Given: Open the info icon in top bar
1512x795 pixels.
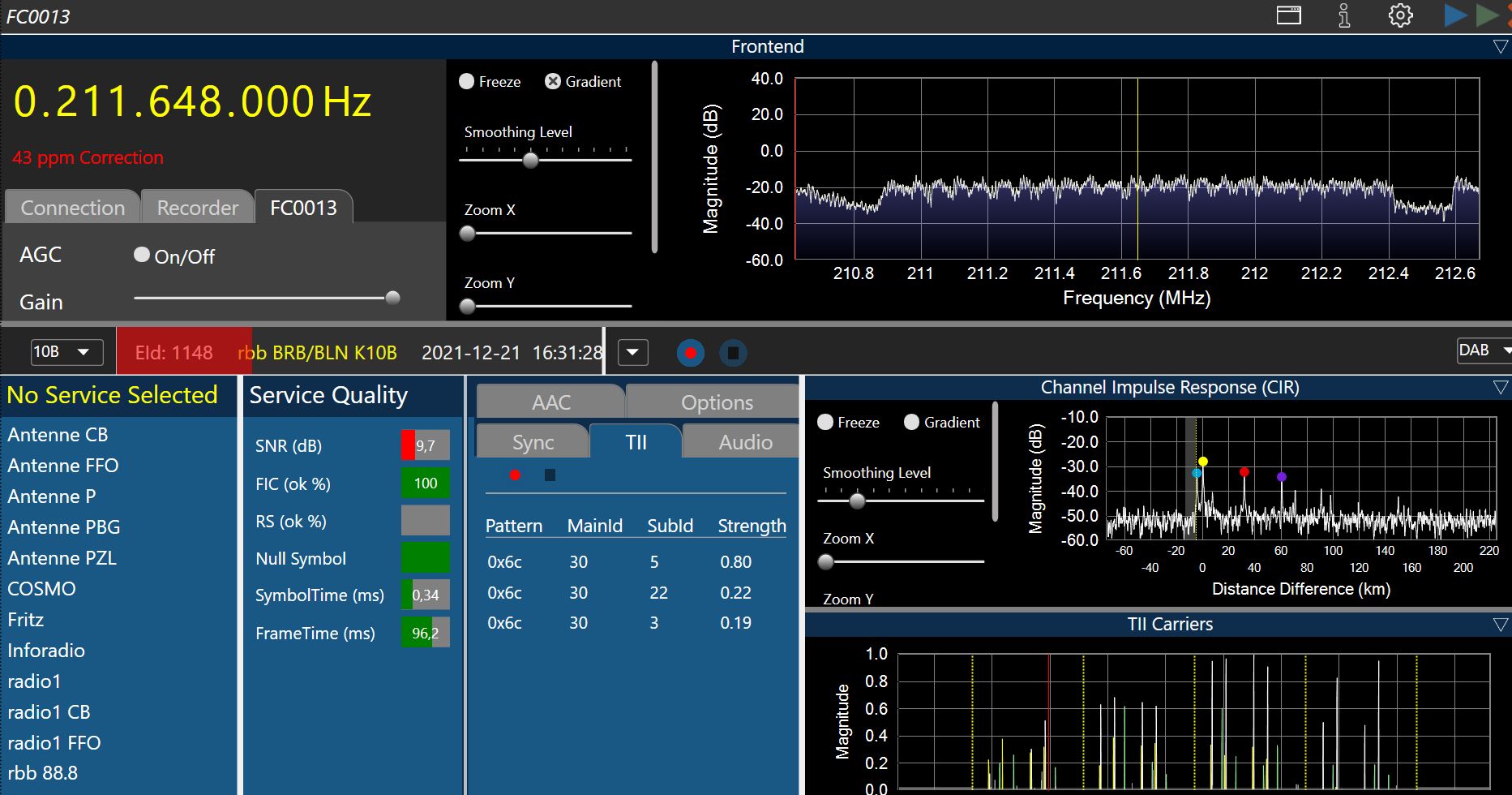Looking at the screenshot, I should pyautogui.click(x=1344, y=15).
